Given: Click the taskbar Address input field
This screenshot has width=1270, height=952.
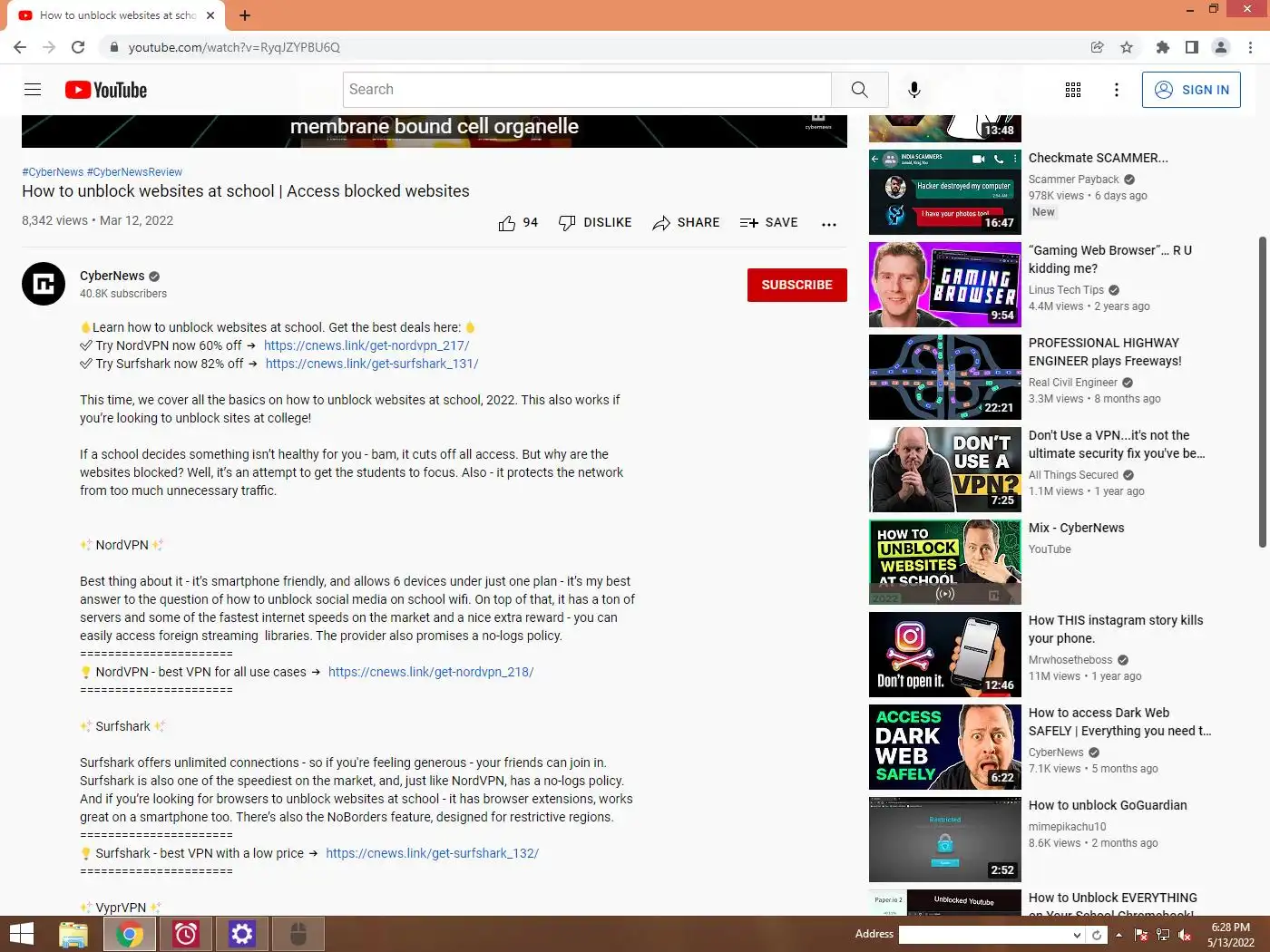Looking at the screenshot, I should pyautogui.click(x=985, y=935).
